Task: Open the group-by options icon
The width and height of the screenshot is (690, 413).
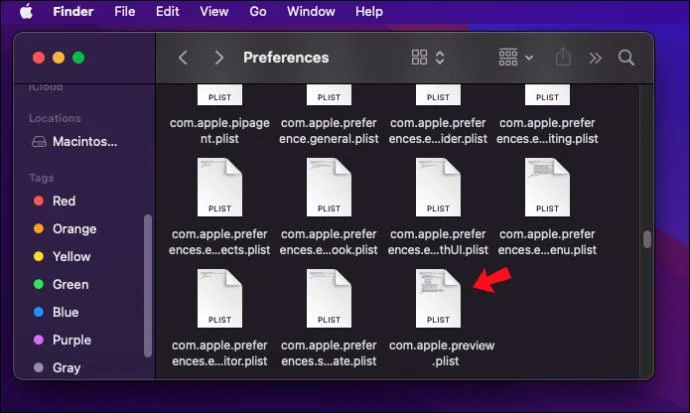Action: 508,57
